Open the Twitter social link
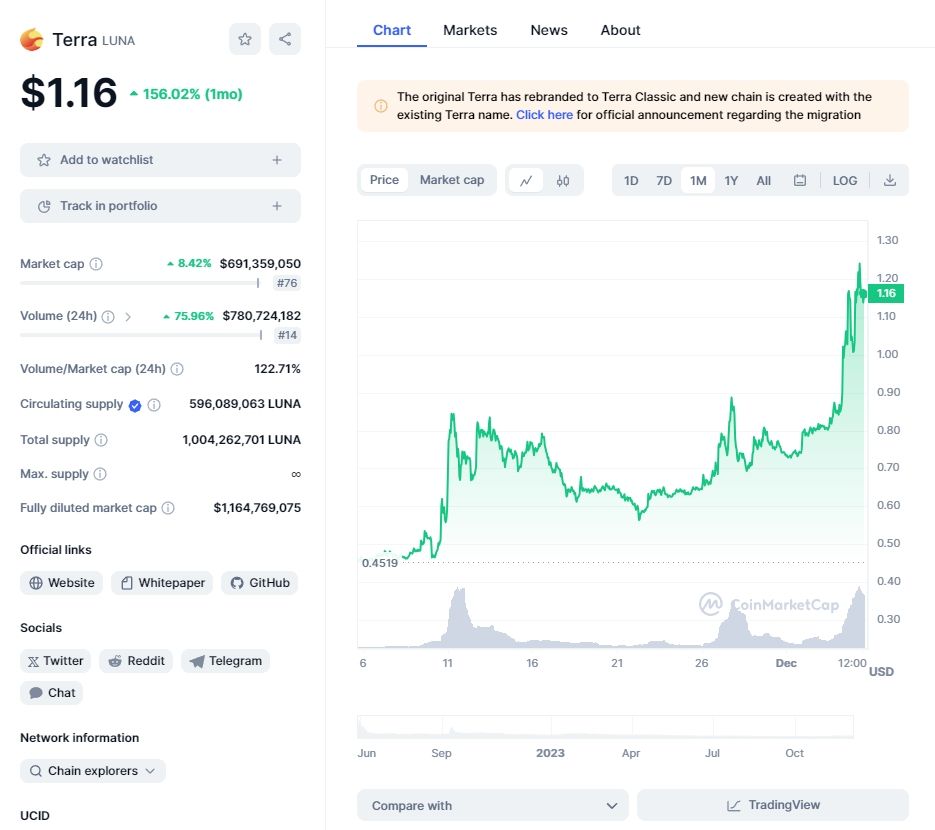 pos(55,661)
